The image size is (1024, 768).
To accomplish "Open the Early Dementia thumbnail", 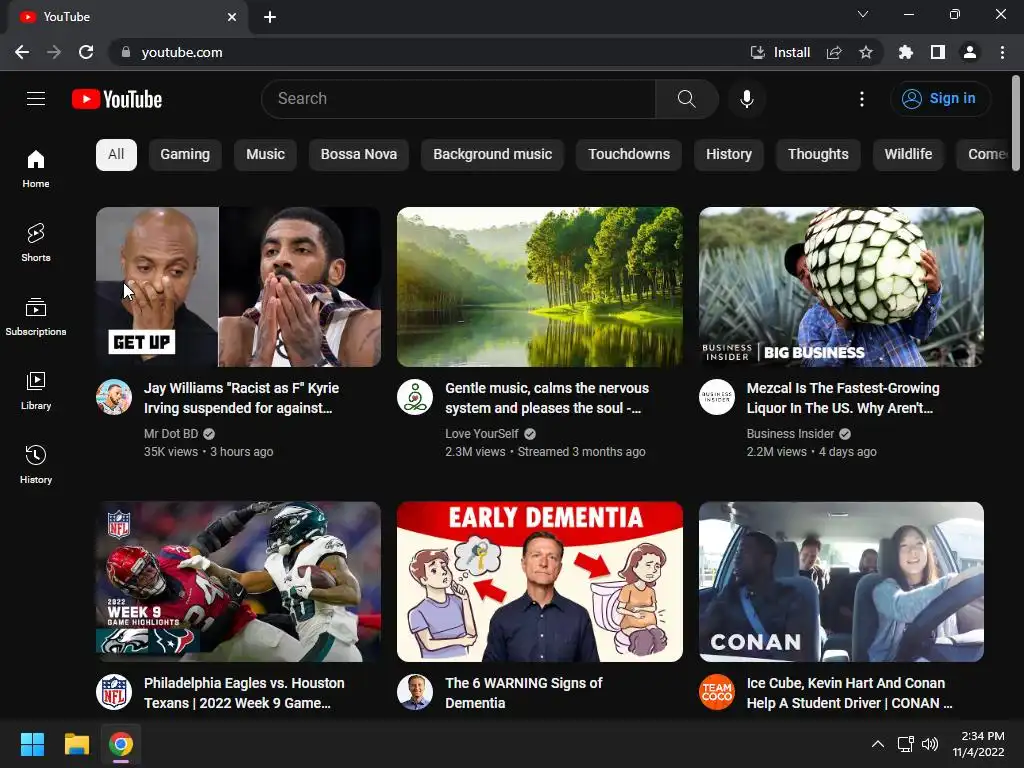I will [539, 582].
